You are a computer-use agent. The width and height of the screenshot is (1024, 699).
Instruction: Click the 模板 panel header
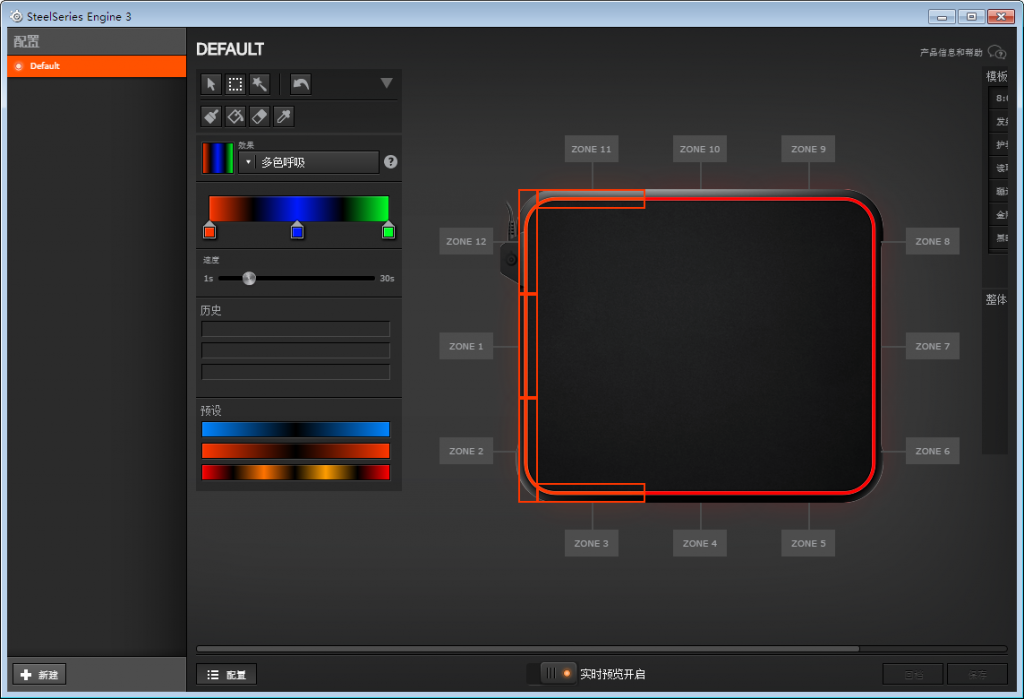[x=997, y=76]
